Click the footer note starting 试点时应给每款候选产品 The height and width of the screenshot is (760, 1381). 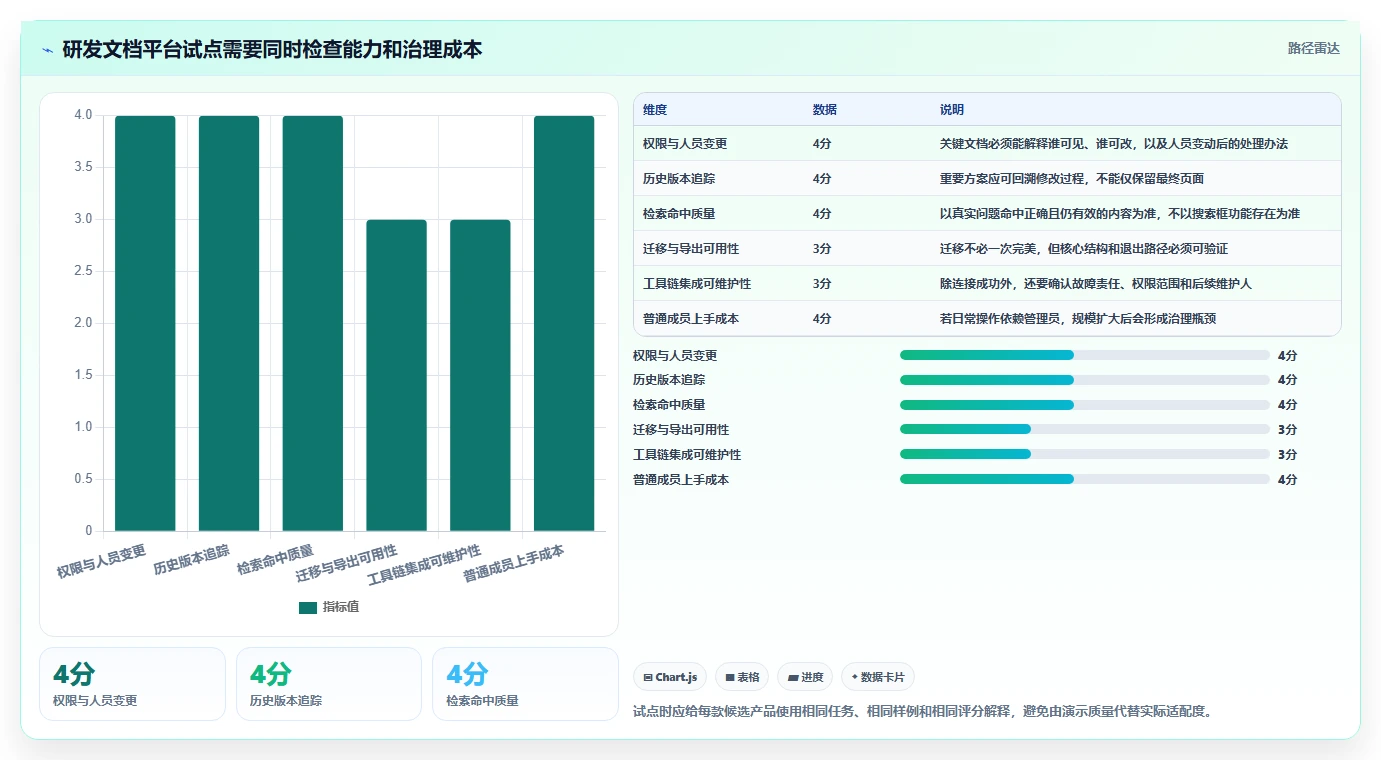pyautogui.click(x=922, y=712)
